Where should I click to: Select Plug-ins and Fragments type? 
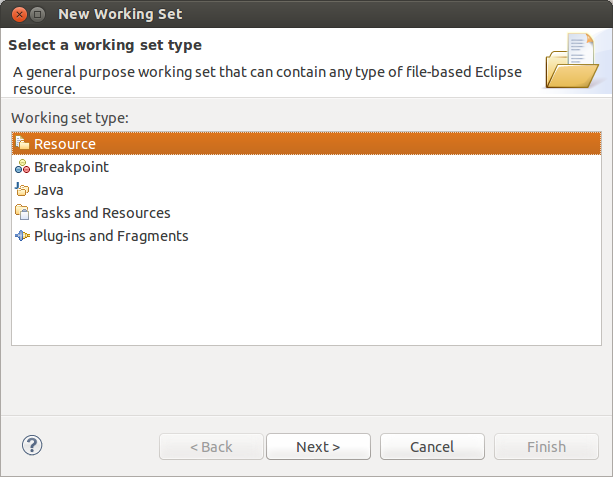tap(306, 236)
